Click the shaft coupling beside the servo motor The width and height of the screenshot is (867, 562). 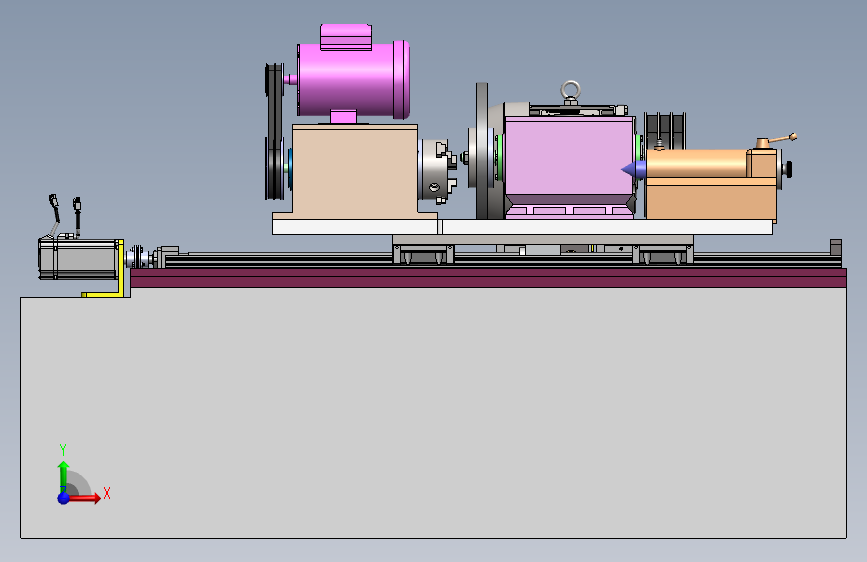(x=137, y=258)
